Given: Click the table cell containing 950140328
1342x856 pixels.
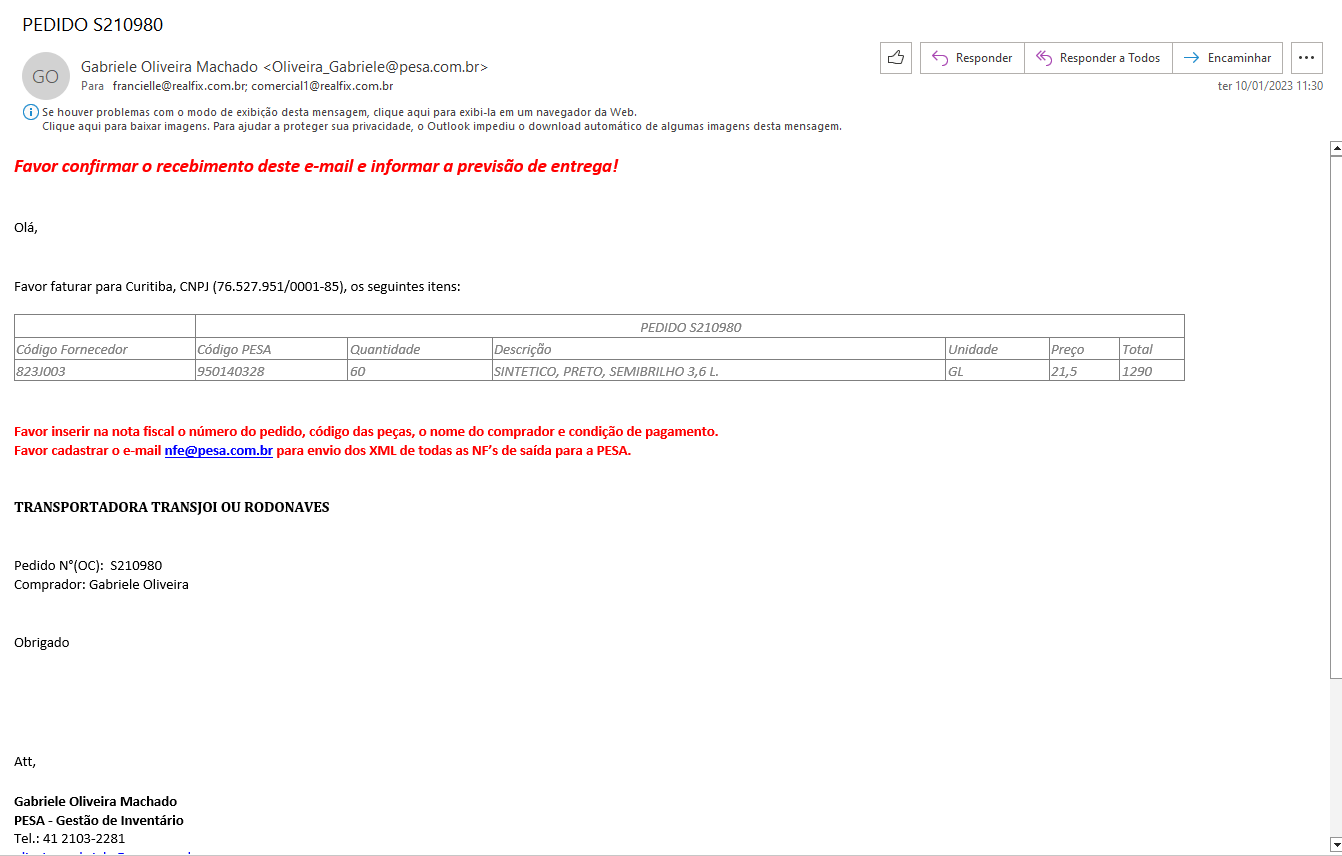Looking at the screenshot, I should coord(271,371).
